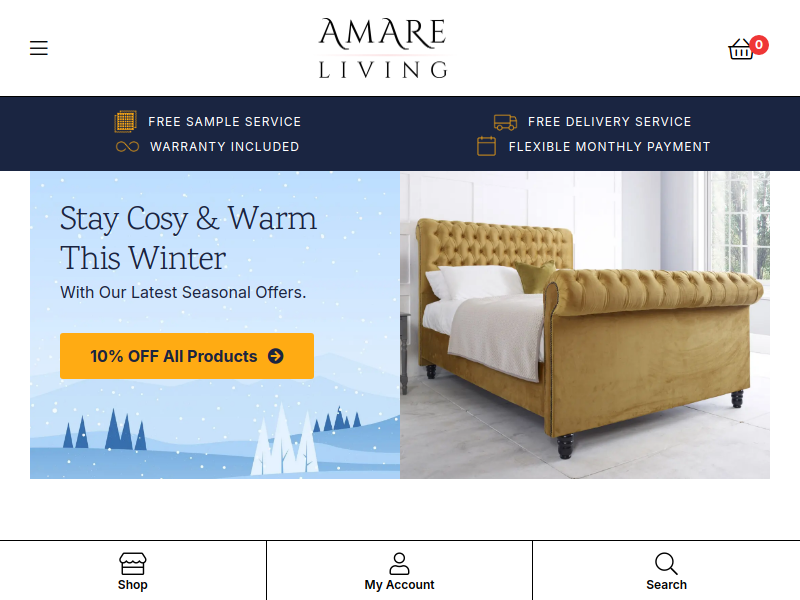Open the shopping basket icon

(x=740, y=49)
